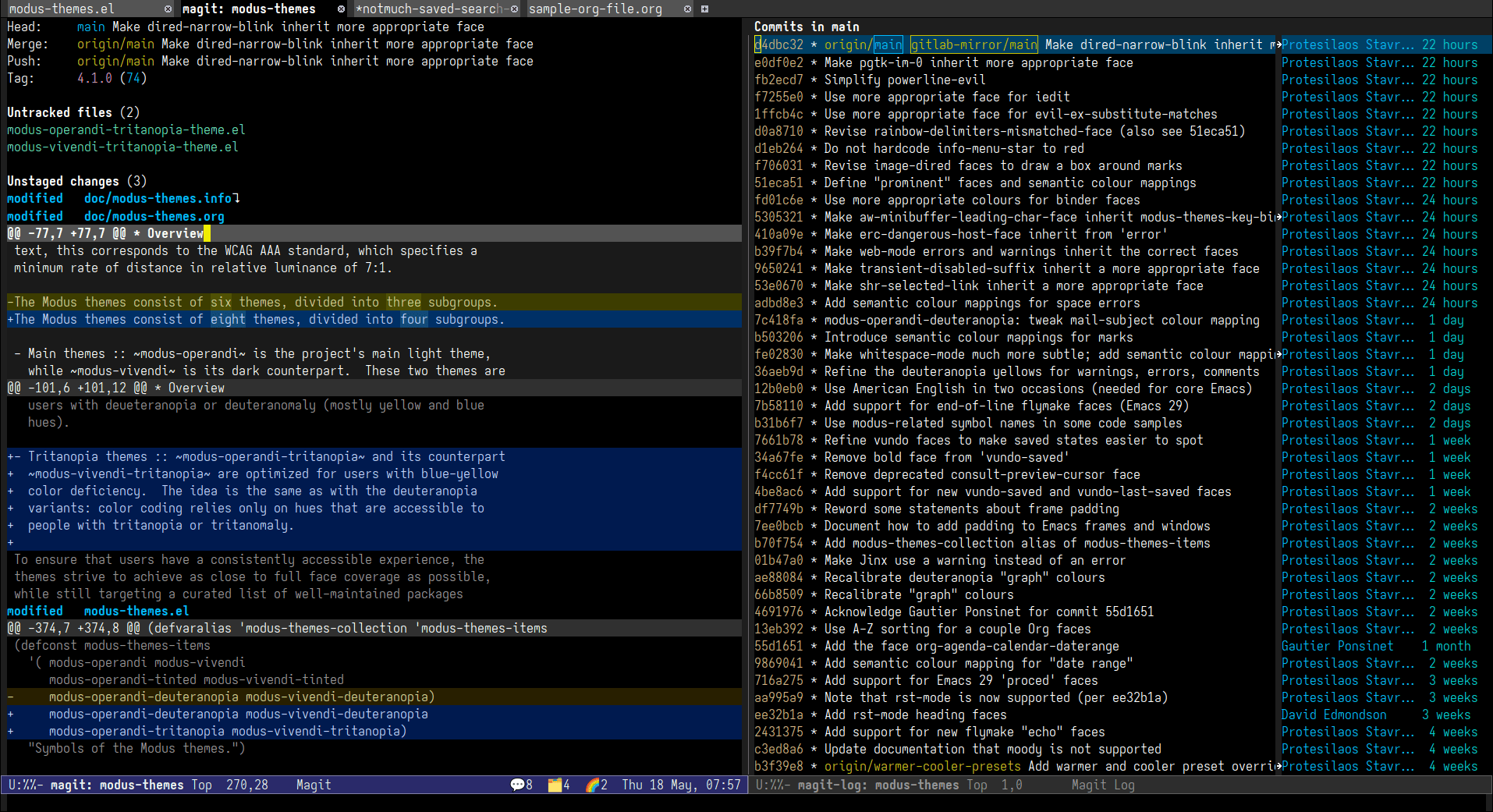1493x812 pixels.
Task: Click added line 'modus-operandi-tritanopia modus-vivendi-tritanopia)'
Action: pos(374,731)
